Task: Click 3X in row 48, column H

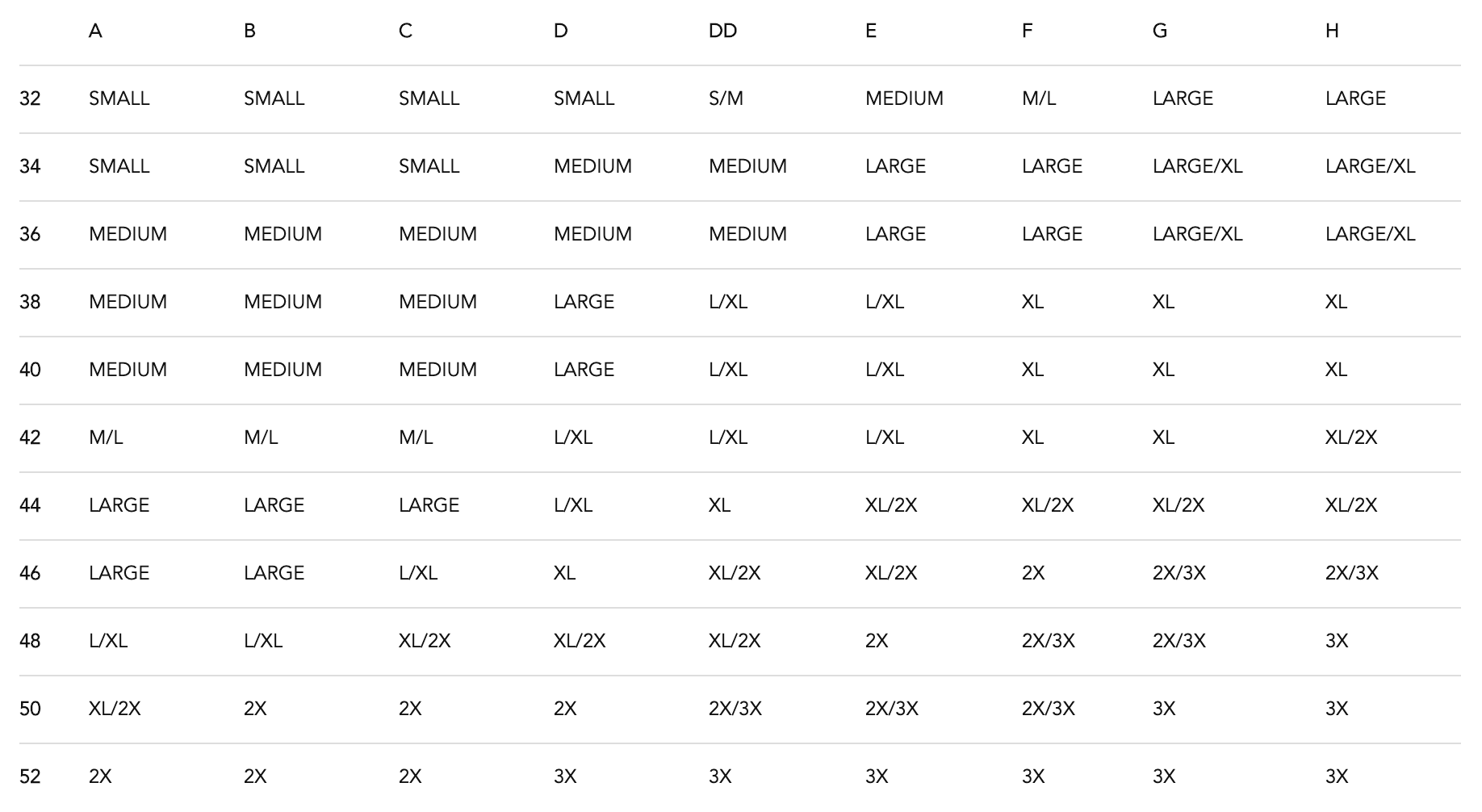Action: 1337,641
